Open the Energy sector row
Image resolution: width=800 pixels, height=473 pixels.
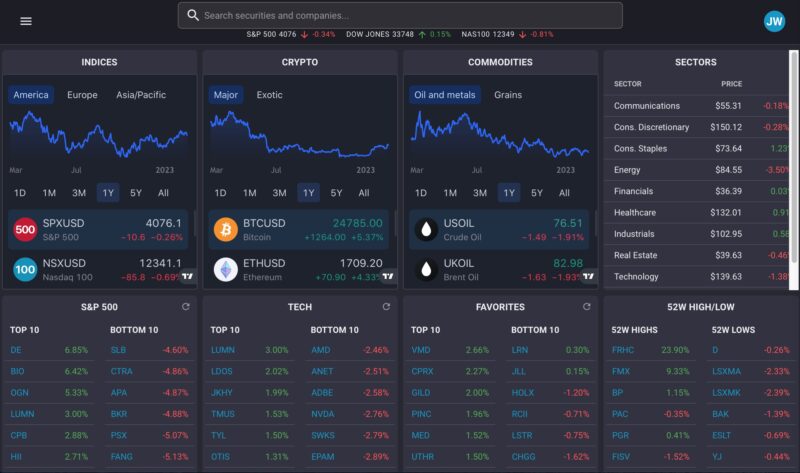[x=696, y=170]
